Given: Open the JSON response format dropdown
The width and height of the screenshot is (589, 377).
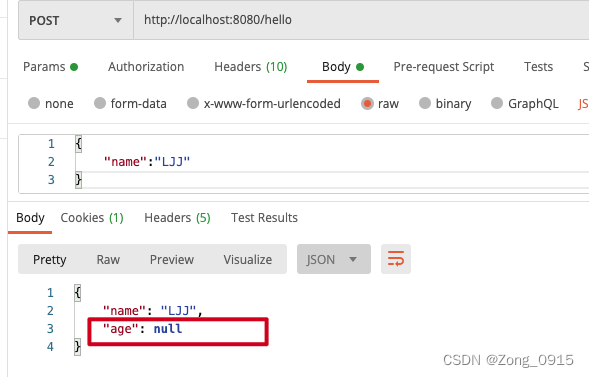Looking at the screenshot, I should (x=334, y=259).
